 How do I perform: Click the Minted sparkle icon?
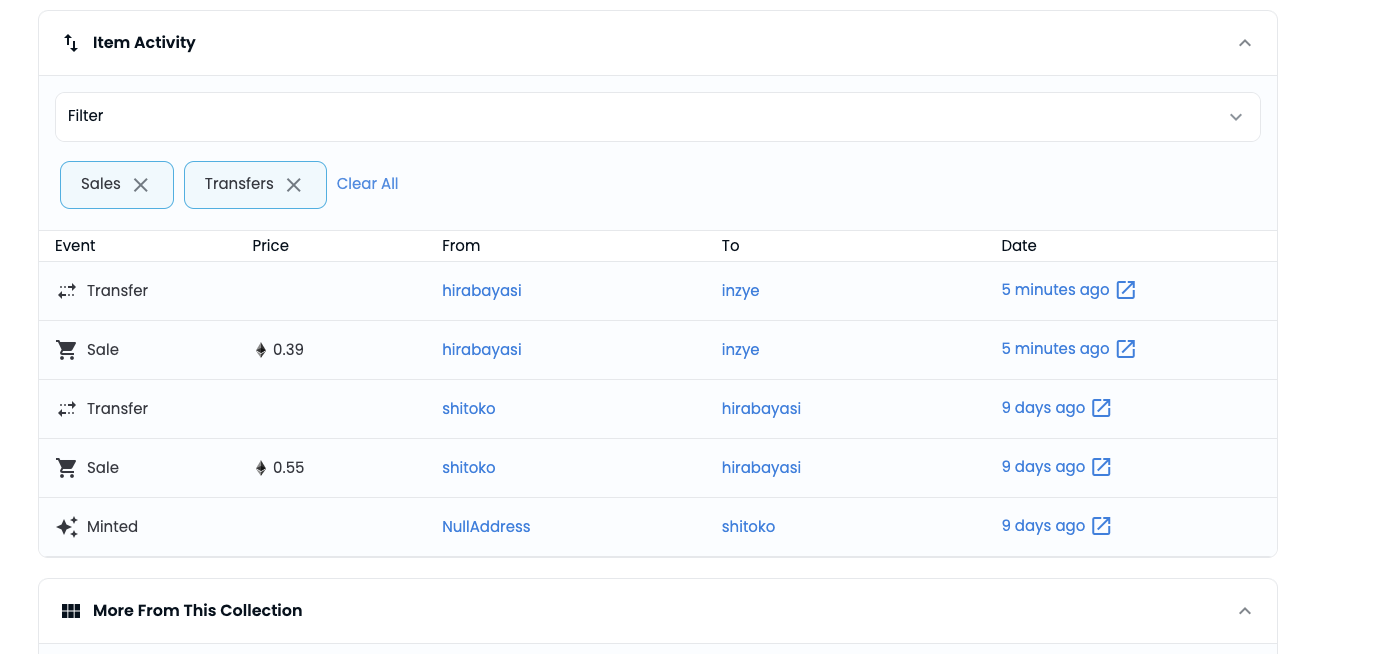point(67,527)
